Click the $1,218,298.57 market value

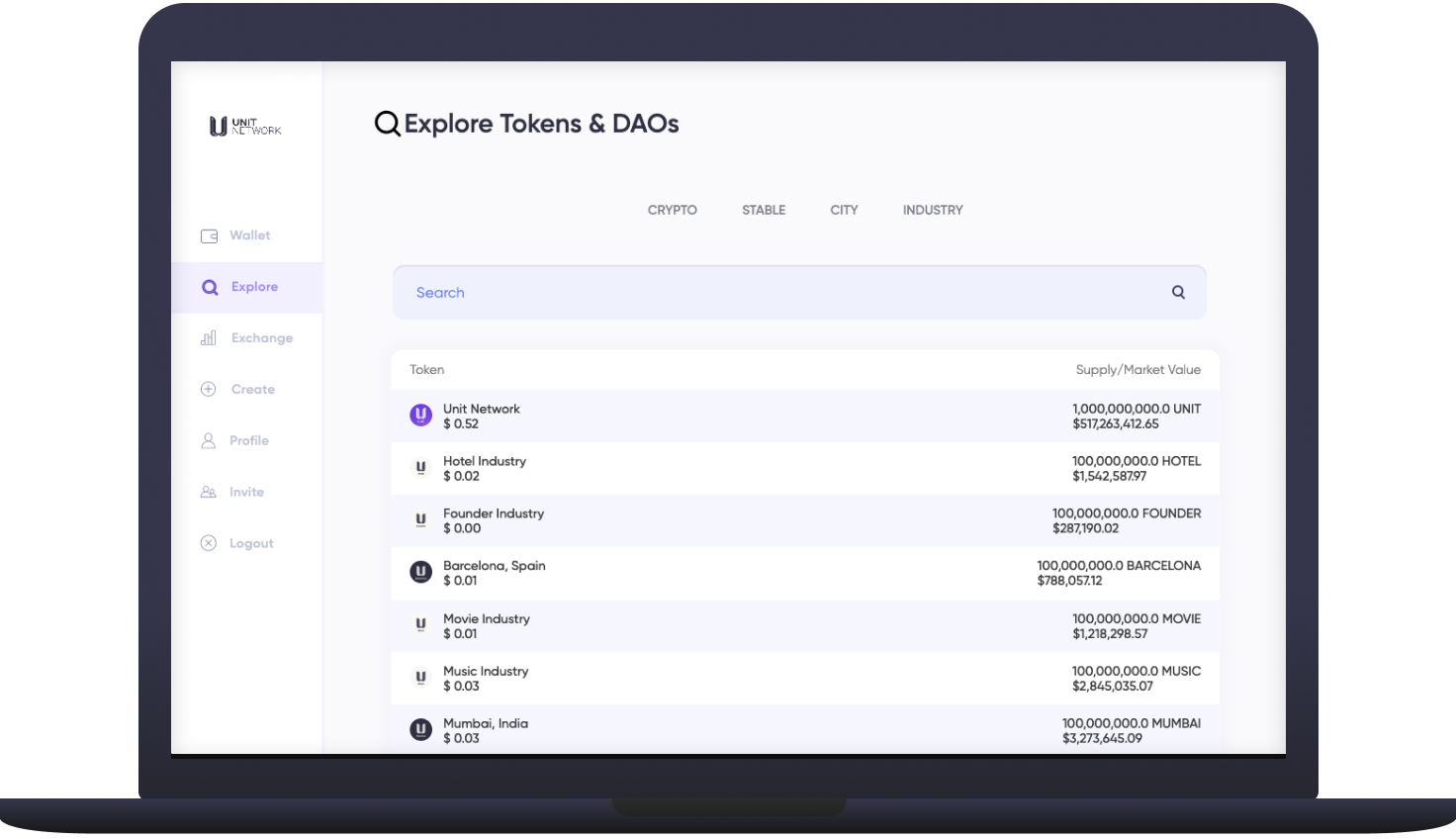[1110, 633]
